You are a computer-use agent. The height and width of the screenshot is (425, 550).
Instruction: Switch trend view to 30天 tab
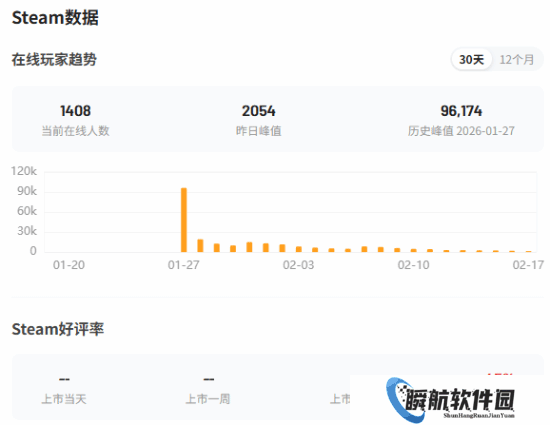tap(471, 60)
